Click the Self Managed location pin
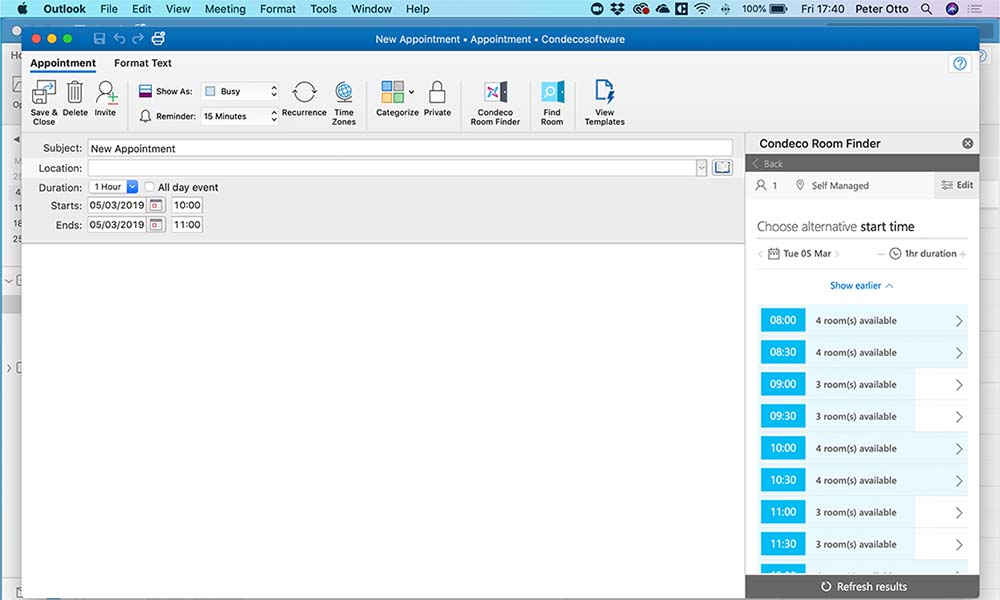Image resolution: width=1000 pixels, height=600 pixels. [x=800, y=185]
